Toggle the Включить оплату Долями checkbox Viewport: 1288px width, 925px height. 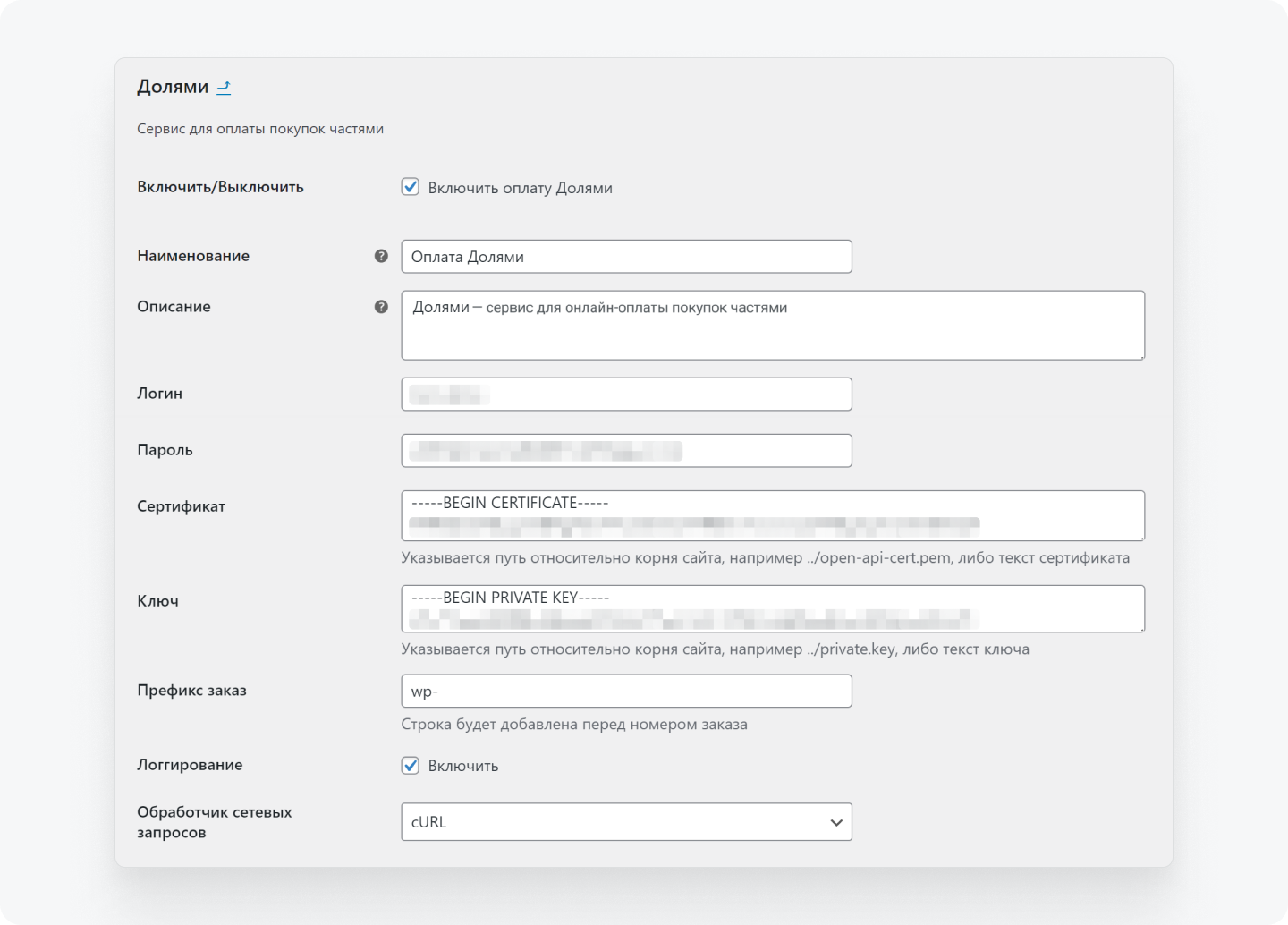pos(410,187)
